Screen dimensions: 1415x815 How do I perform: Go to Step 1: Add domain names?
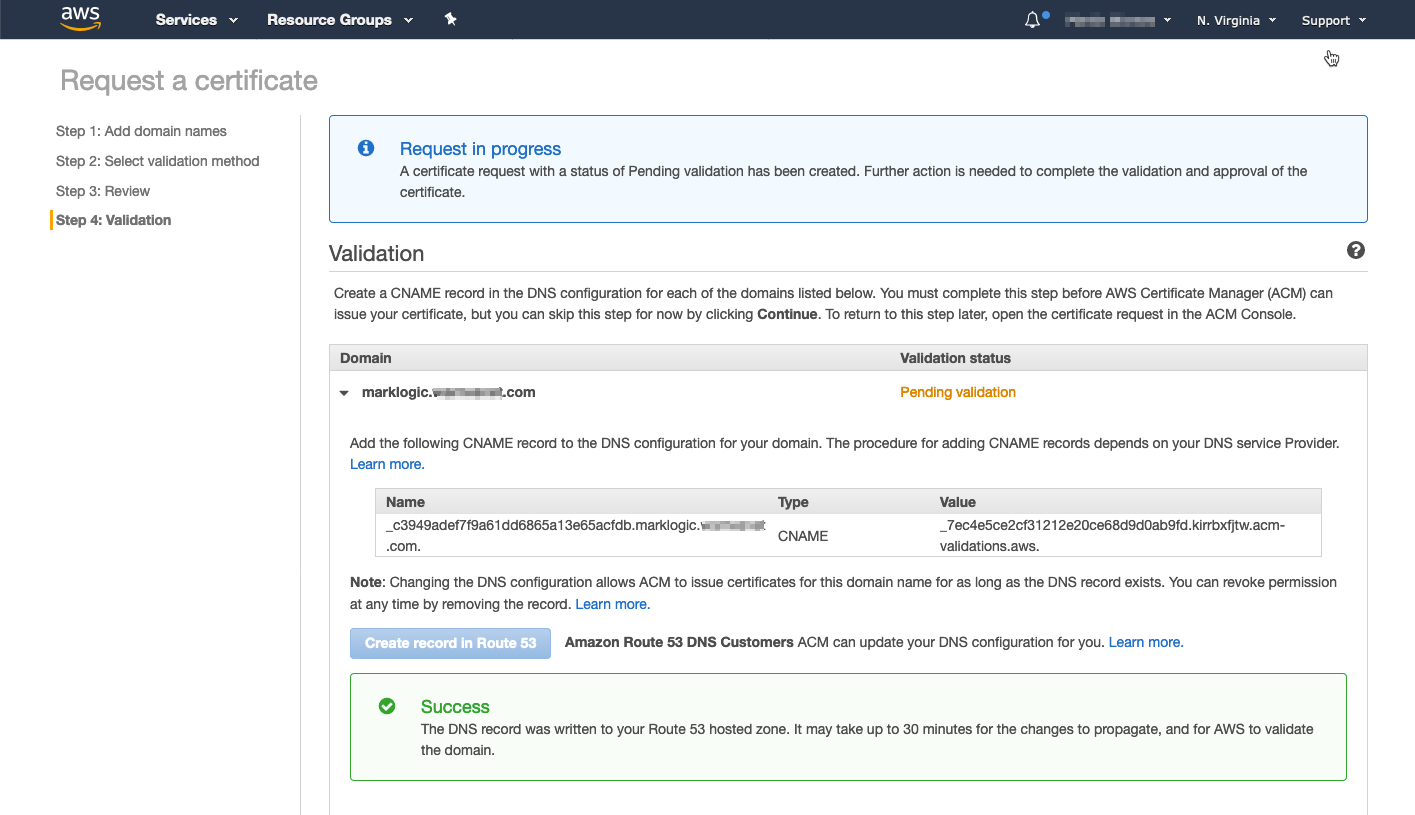pos(141,131)
